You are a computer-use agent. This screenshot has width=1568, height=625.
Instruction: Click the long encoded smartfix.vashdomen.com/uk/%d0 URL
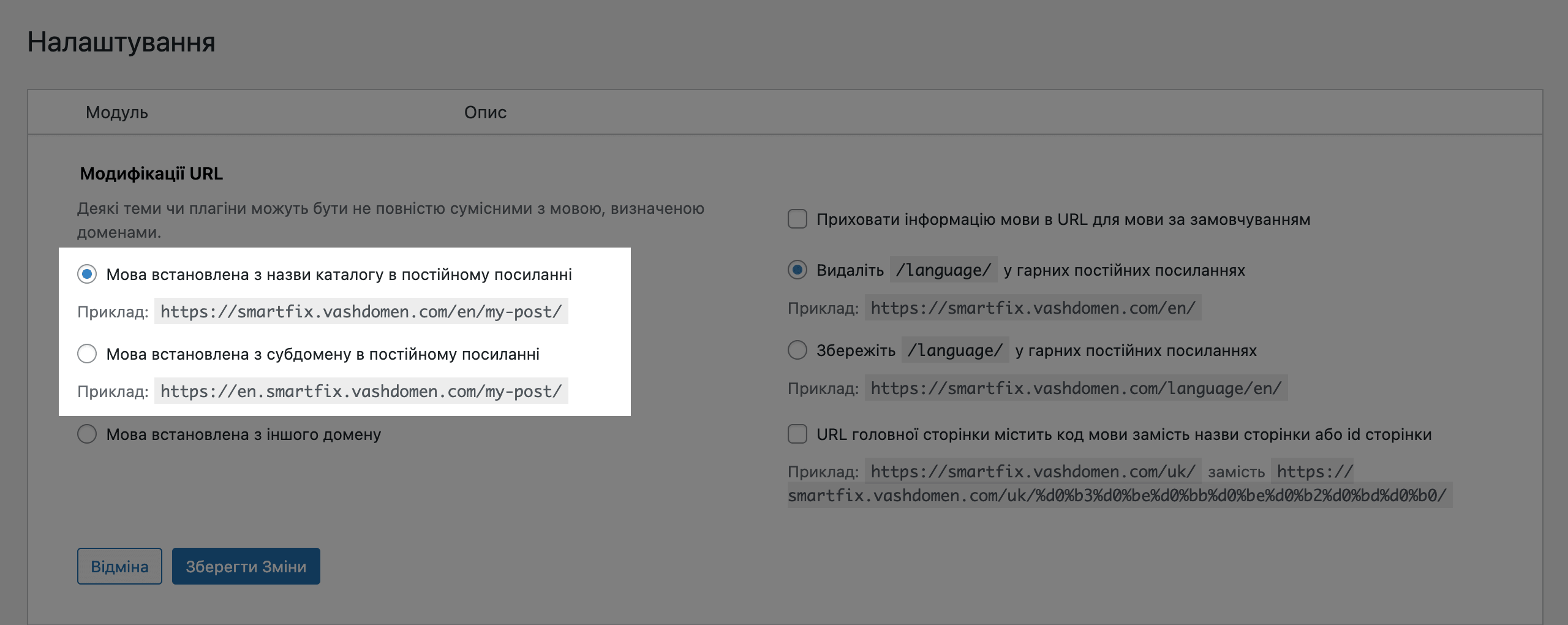(1120, 495)
